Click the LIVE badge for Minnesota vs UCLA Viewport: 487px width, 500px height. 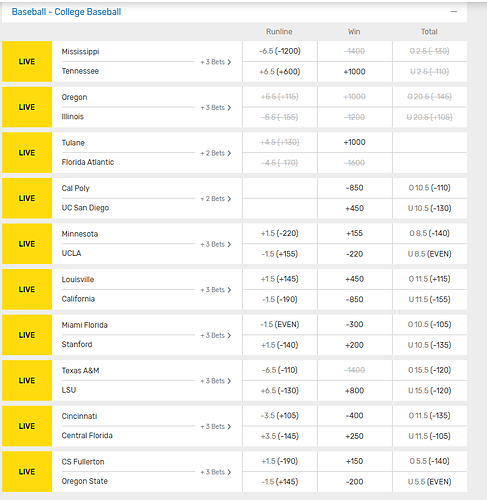27,244
